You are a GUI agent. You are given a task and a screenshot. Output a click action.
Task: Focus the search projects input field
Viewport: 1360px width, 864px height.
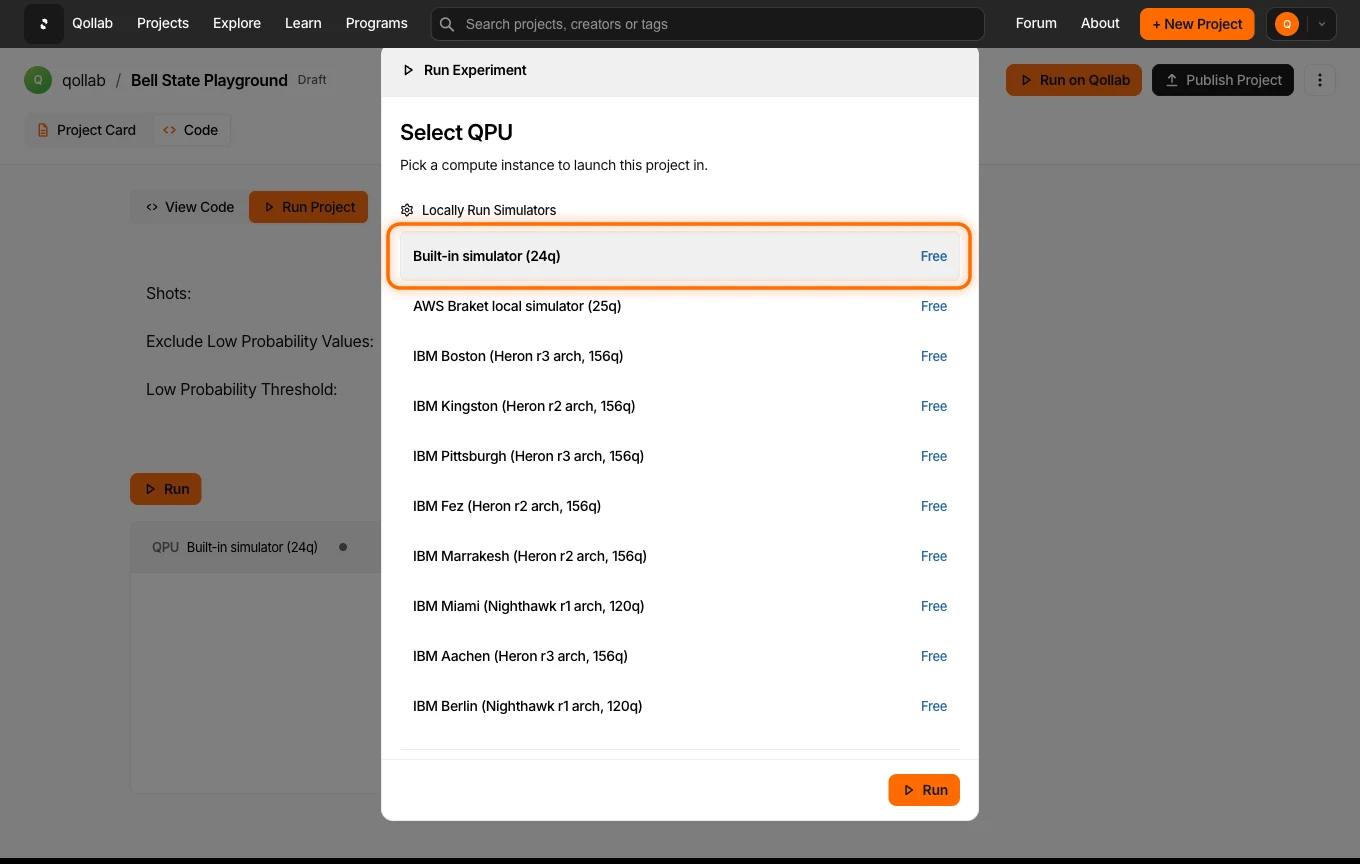(707, 24)
